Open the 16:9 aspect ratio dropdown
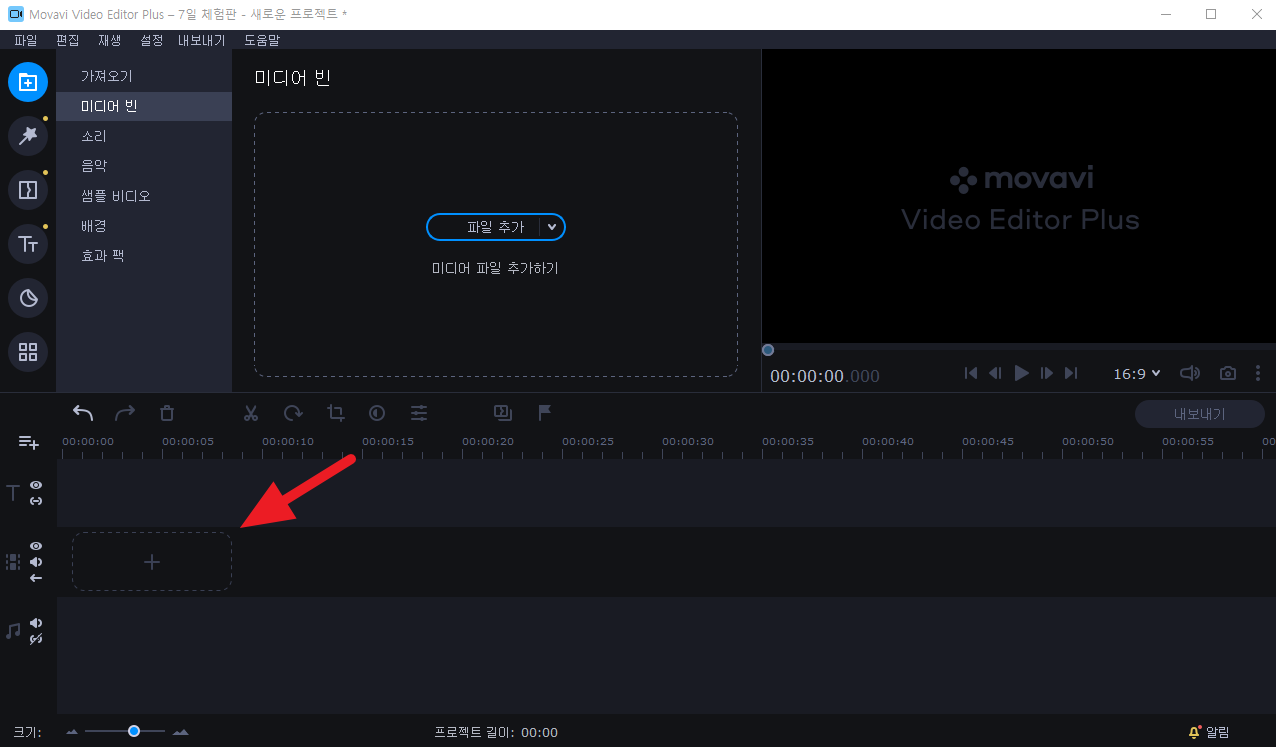 (1137, 373)
